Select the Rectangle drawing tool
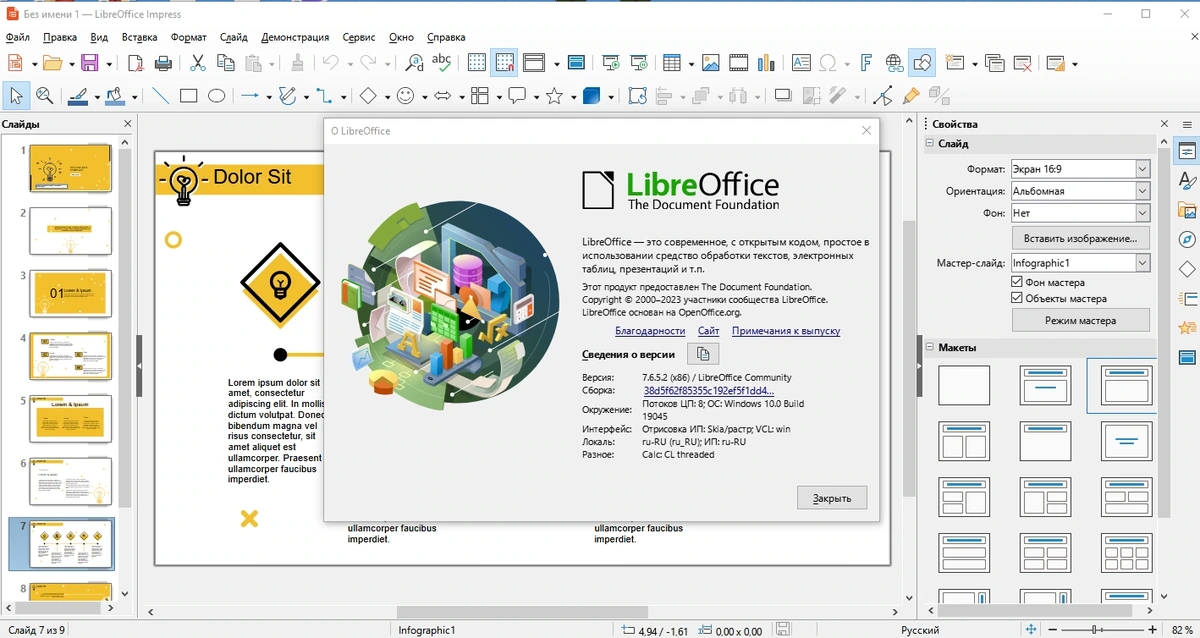 [x=188, y=96]
